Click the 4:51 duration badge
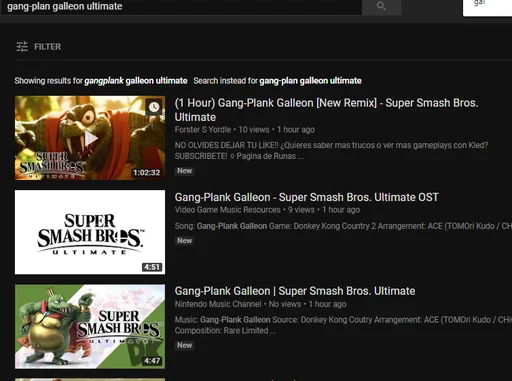 (x=152, y=267)
